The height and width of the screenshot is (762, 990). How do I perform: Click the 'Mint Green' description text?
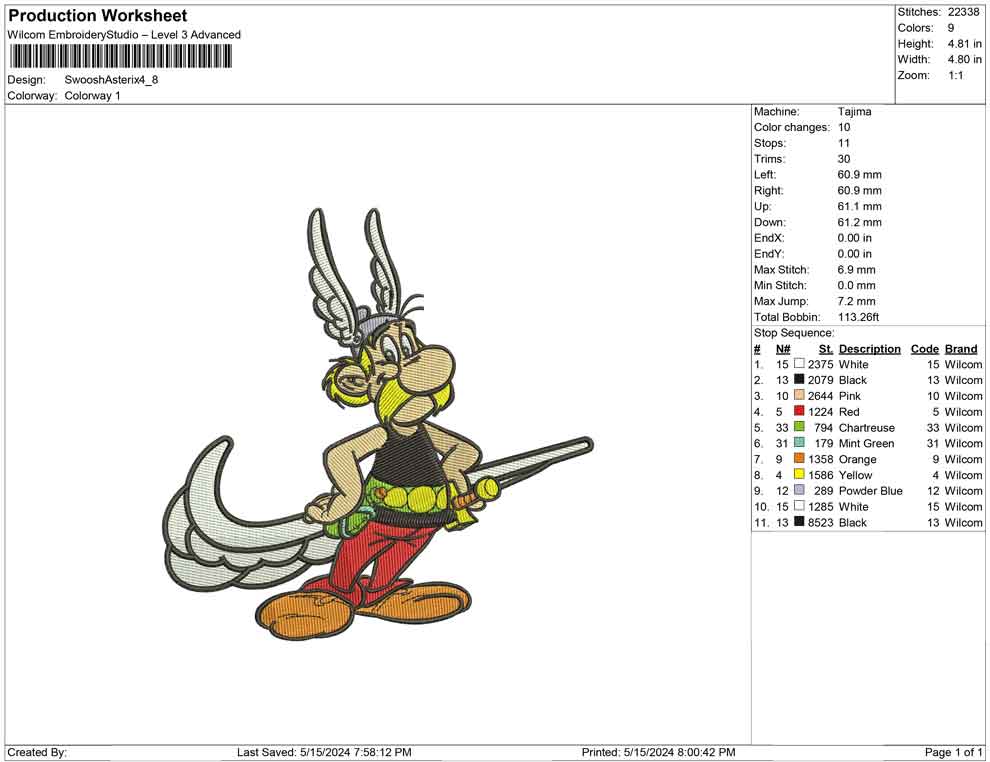pos(866,443)
